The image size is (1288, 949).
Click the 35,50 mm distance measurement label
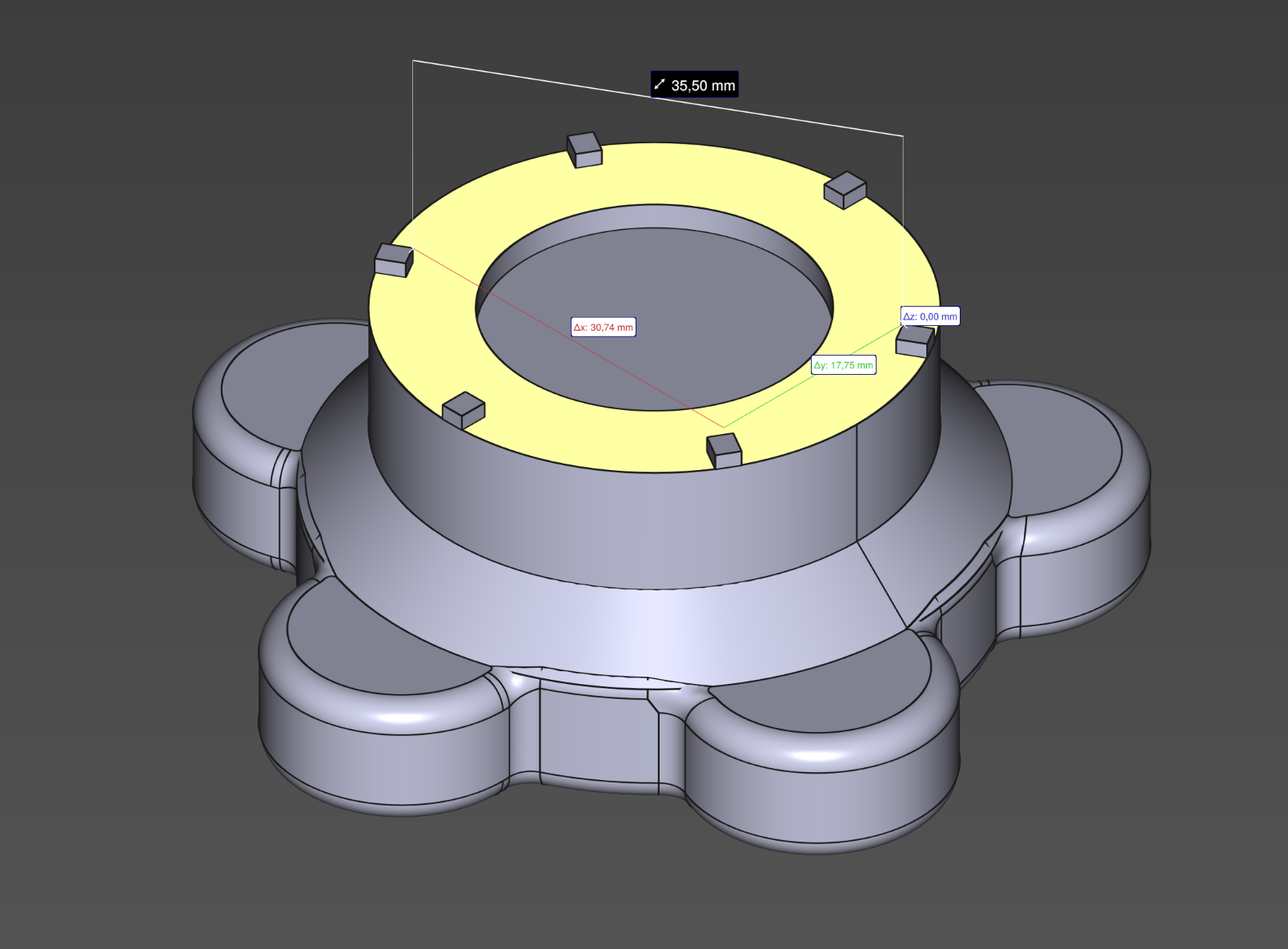(x=694, y=85)
